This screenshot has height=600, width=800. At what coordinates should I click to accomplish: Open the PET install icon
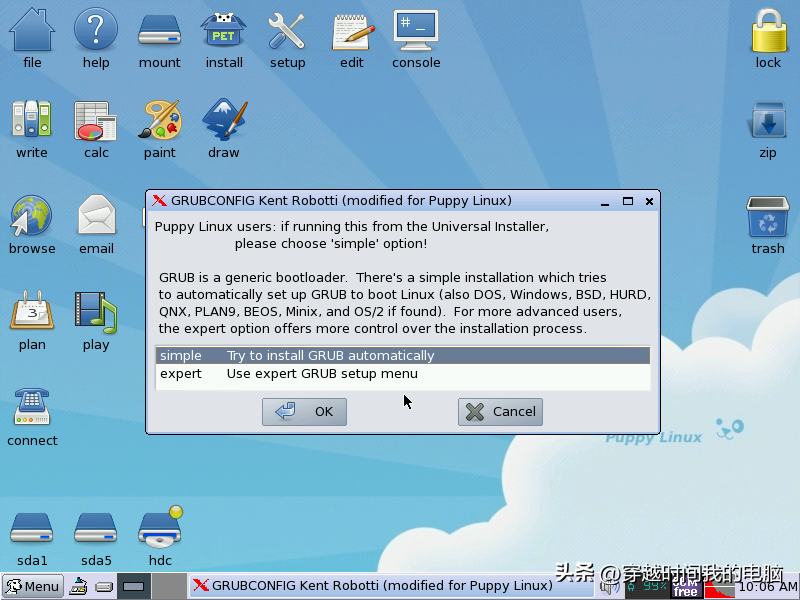click(x=224, y=31)
